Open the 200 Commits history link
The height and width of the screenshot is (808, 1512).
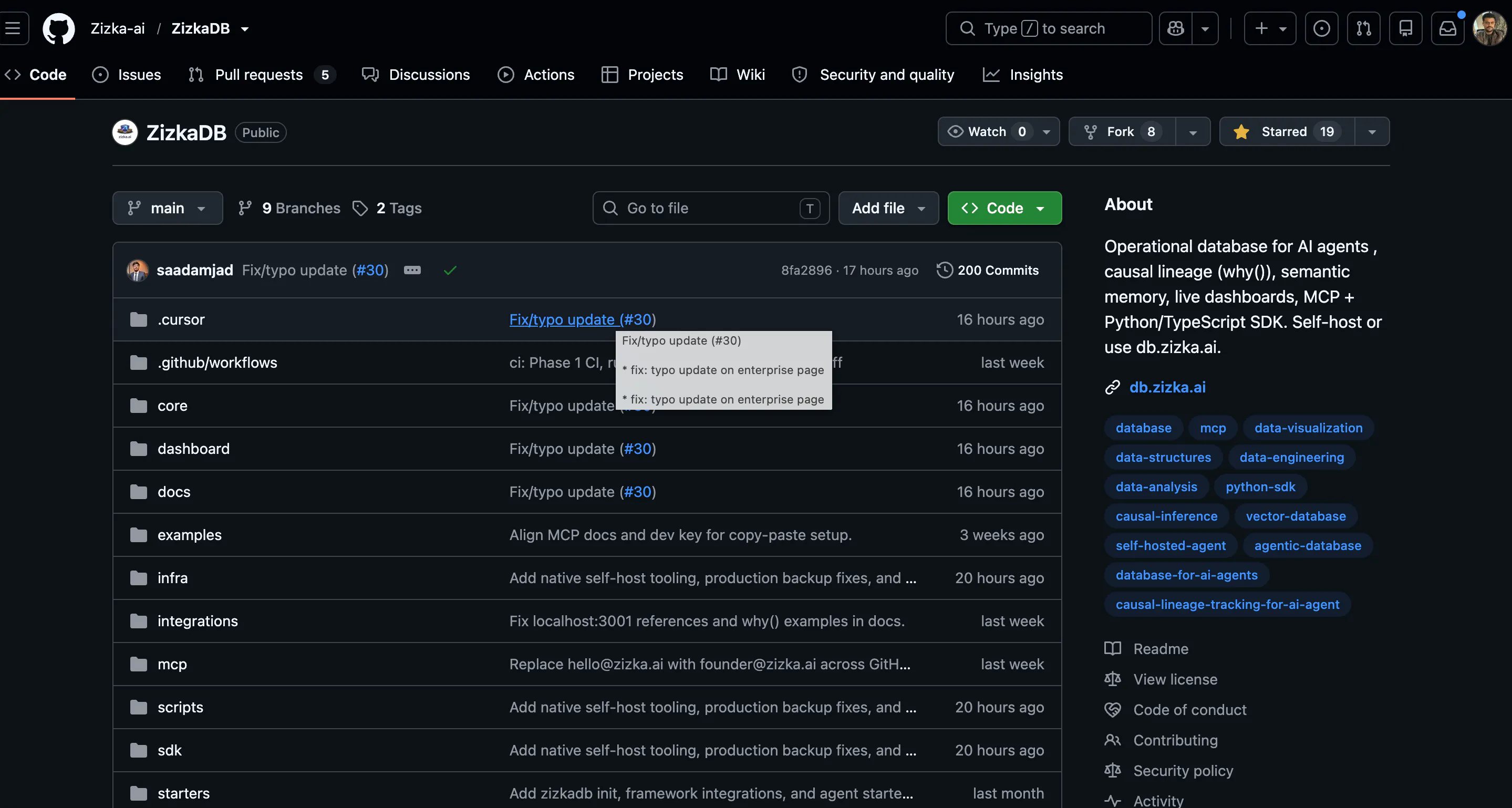(987, 270)
